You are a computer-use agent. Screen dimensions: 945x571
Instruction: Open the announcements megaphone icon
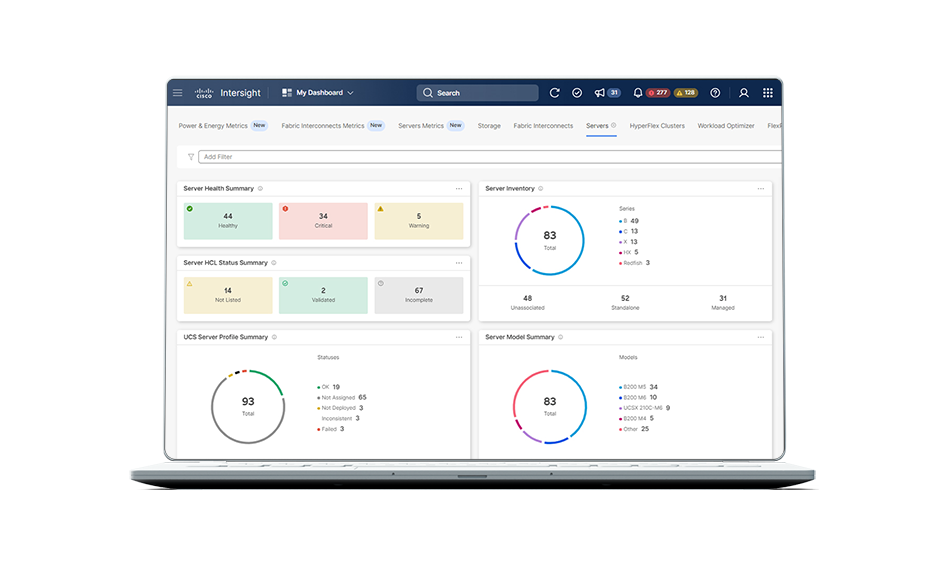tap(600, 93)
